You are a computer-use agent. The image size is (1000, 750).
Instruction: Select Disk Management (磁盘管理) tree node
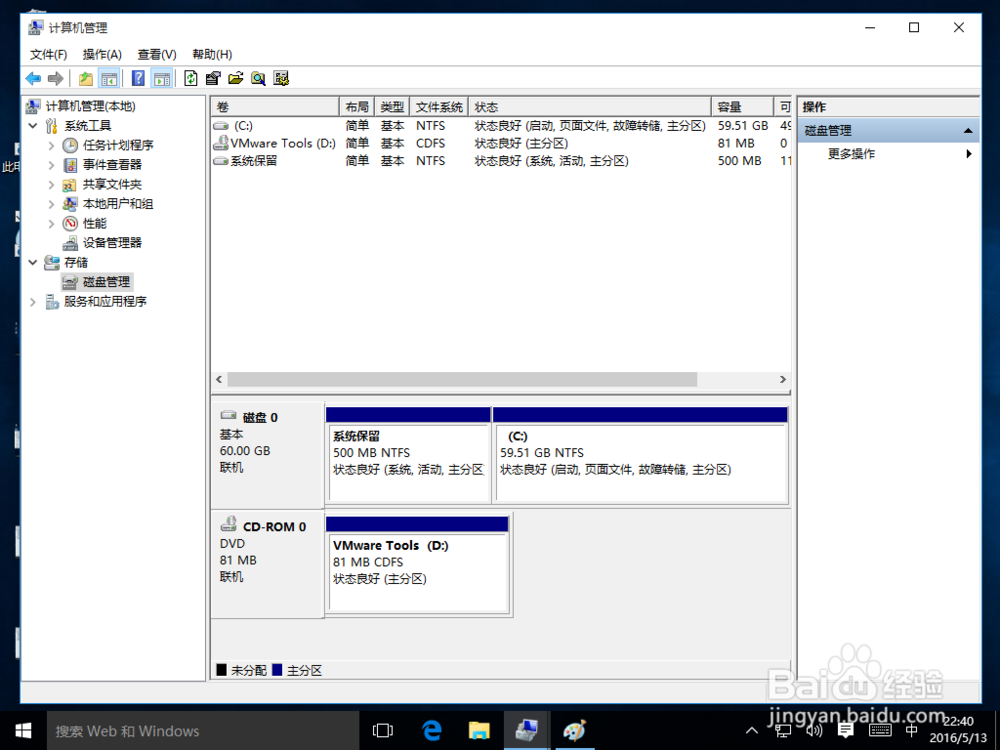[97, 282]
